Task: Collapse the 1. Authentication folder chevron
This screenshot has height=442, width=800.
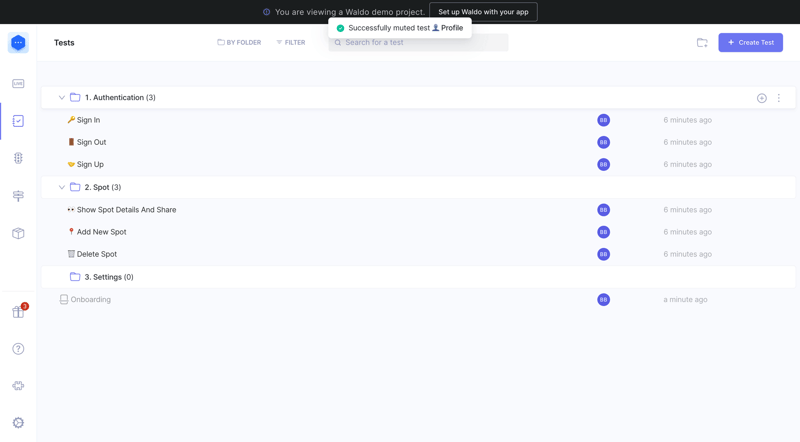Action: pos(62,97)
